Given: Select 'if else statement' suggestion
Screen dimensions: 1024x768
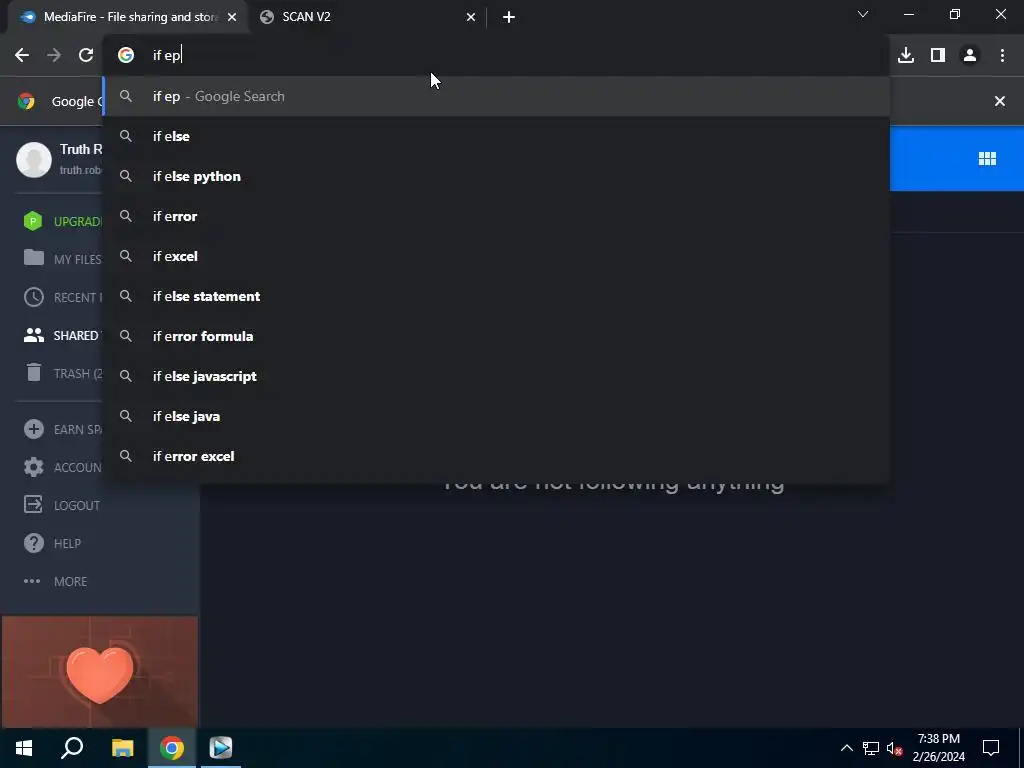Looking at the screenshot, I should pos(496,296).
